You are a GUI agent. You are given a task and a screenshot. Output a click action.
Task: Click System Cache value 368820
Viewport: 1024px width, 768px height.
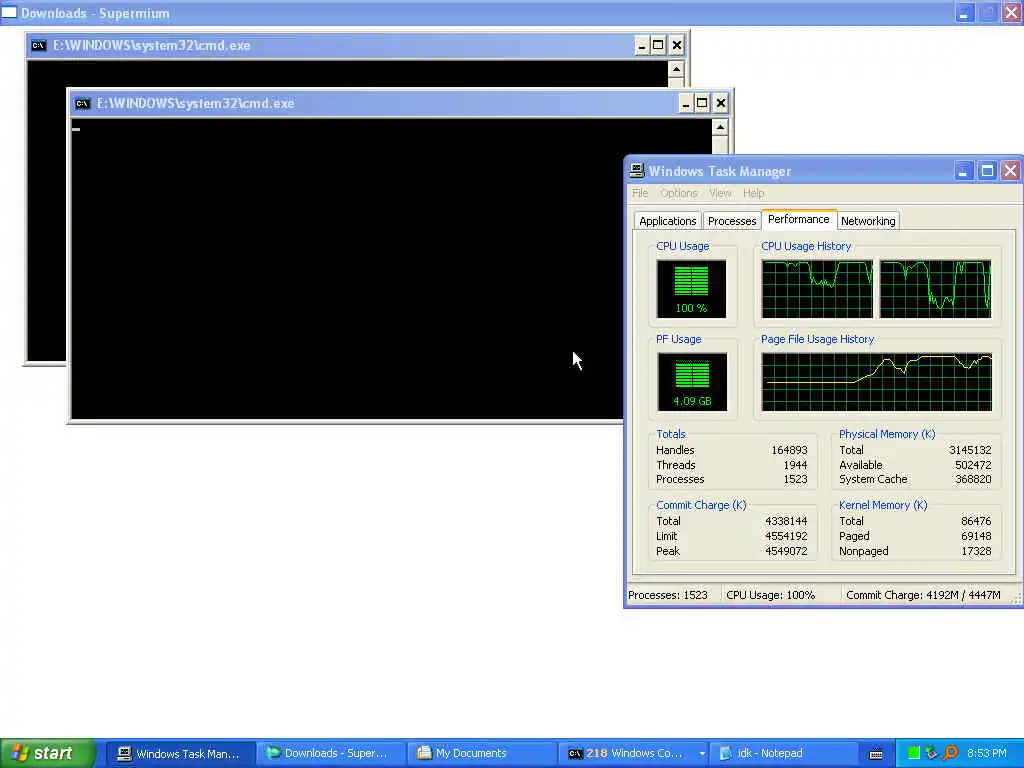[973, 479]
